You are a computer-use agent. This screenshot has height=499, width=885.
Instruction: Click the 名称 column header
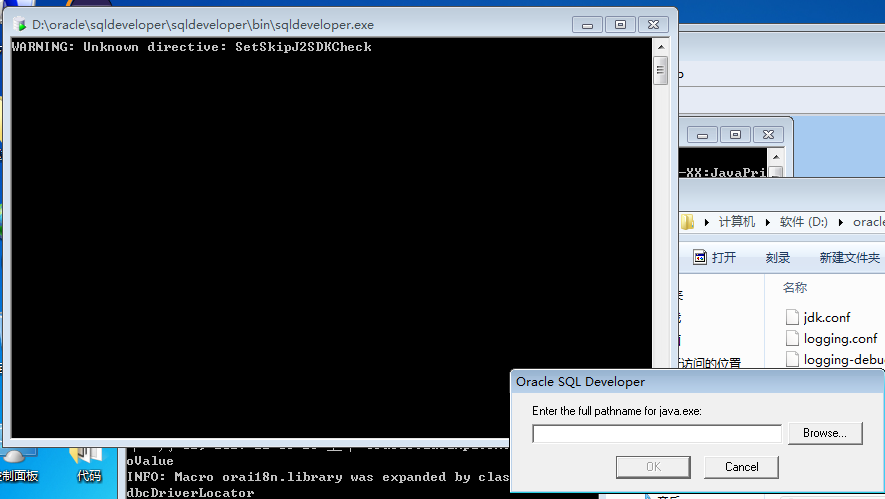click(795, 287)
